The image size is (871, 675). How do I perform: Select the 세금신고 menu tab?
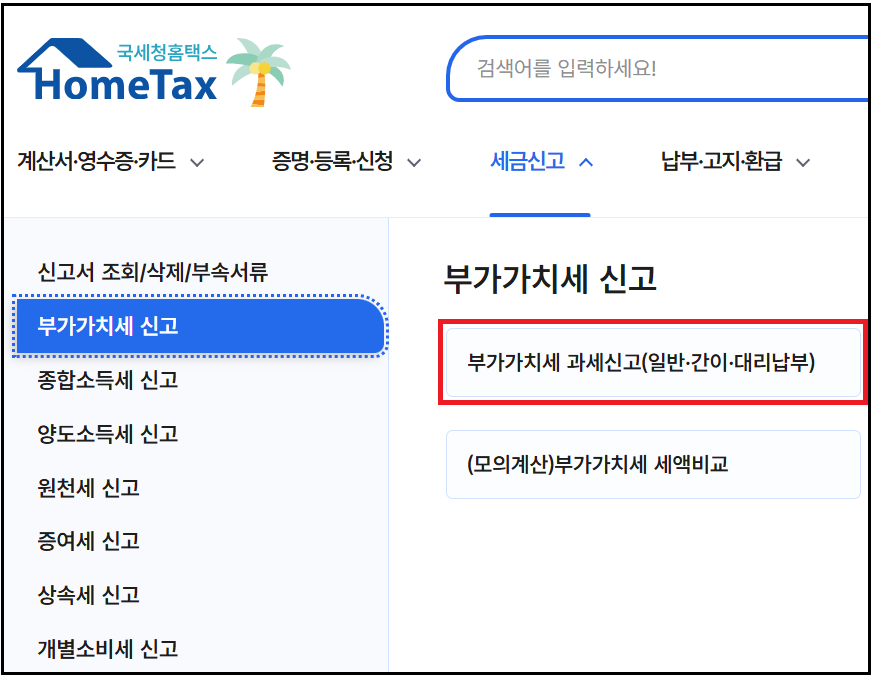[x=528, y=162]
